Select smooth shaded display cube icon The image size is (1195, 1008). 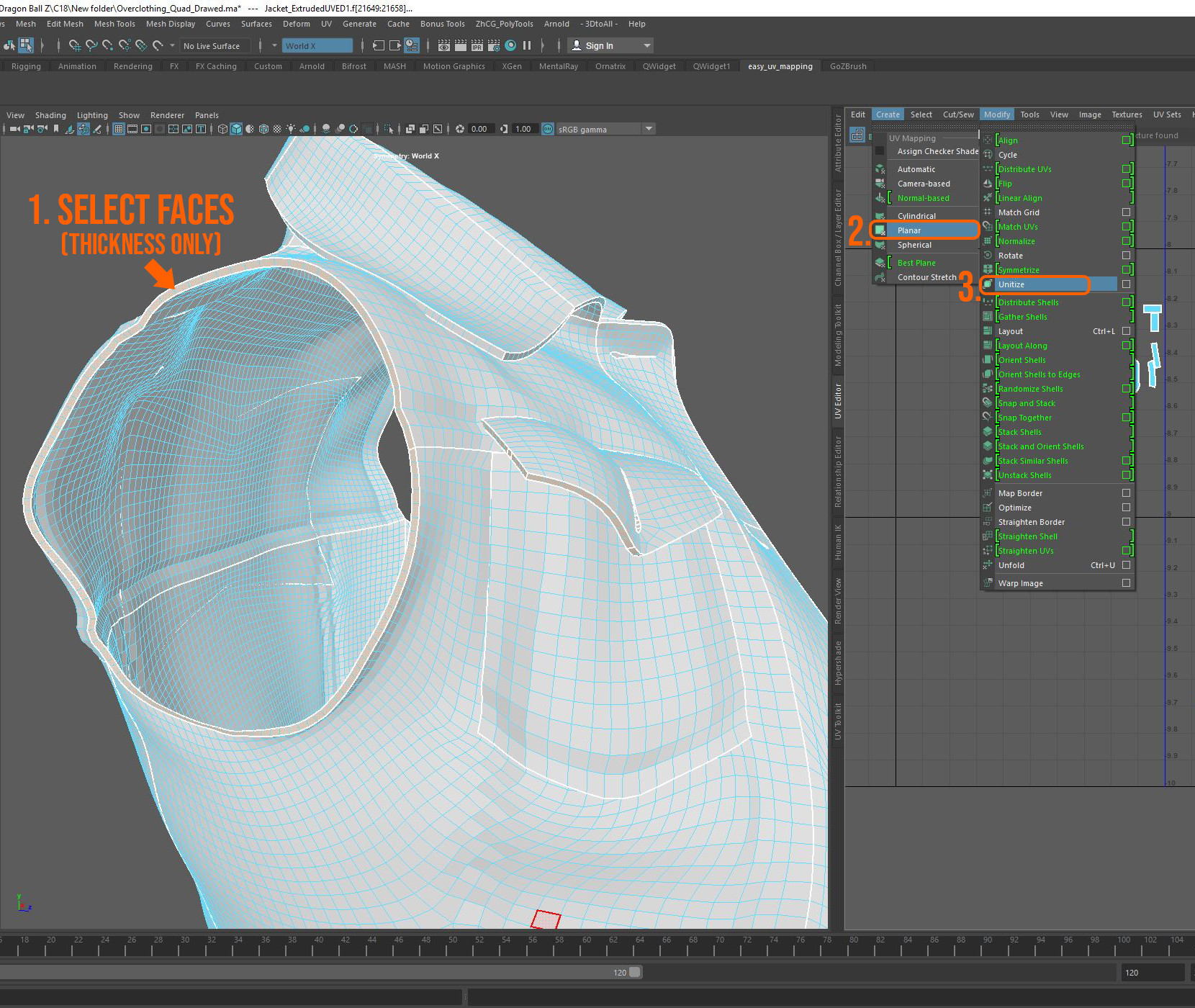(235, 129)
